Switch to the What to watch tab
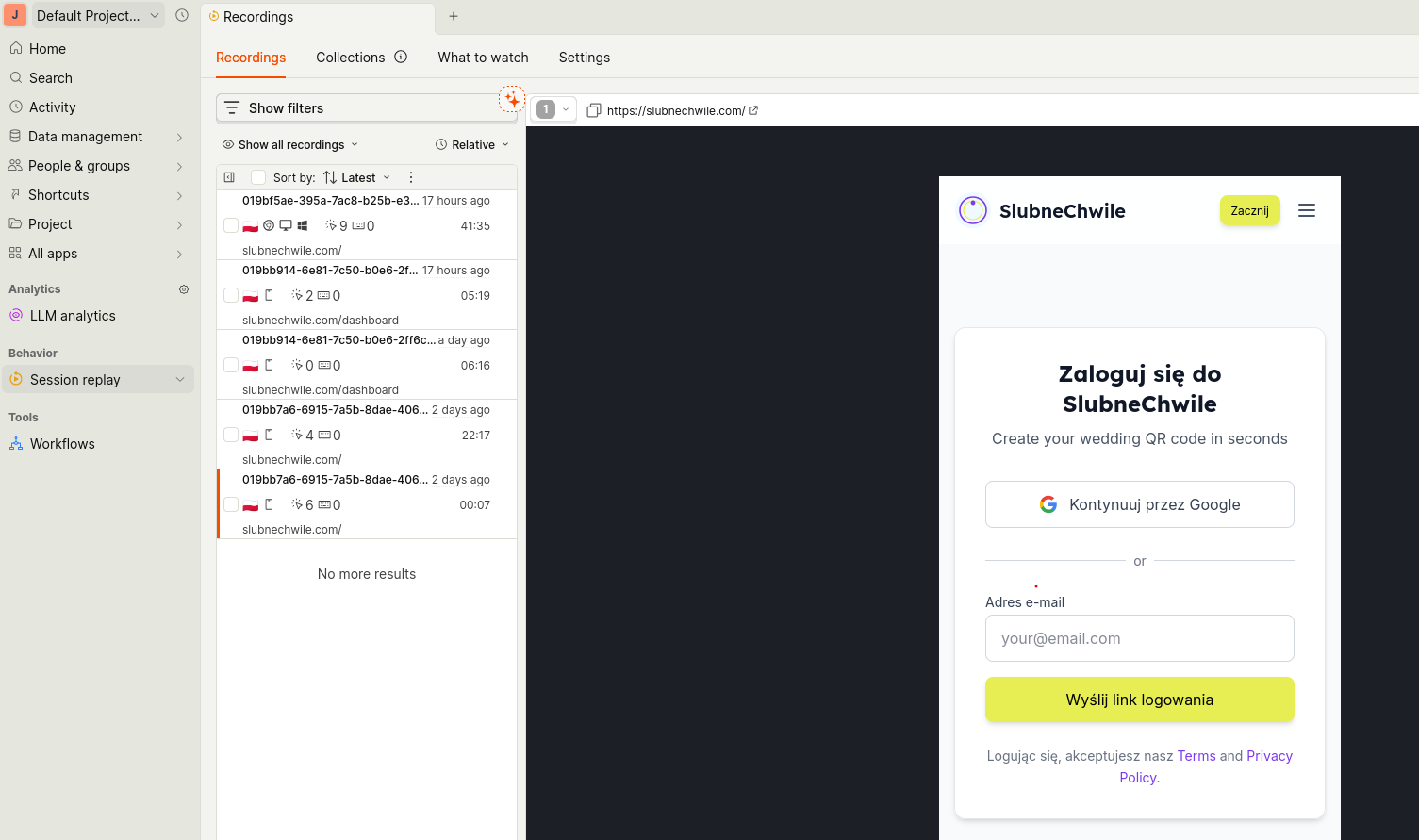The height and width of the screenshot is (840, 1419). (483, 58)
